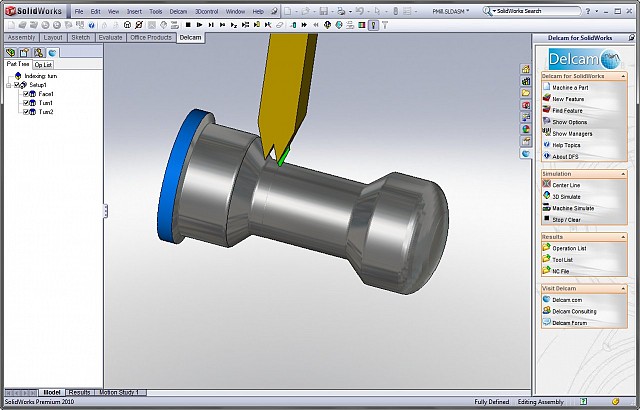Click the highlighted light-bulb toggle icon in toolbar
This screenshot has height=410, width=640.
pos(373,25)
